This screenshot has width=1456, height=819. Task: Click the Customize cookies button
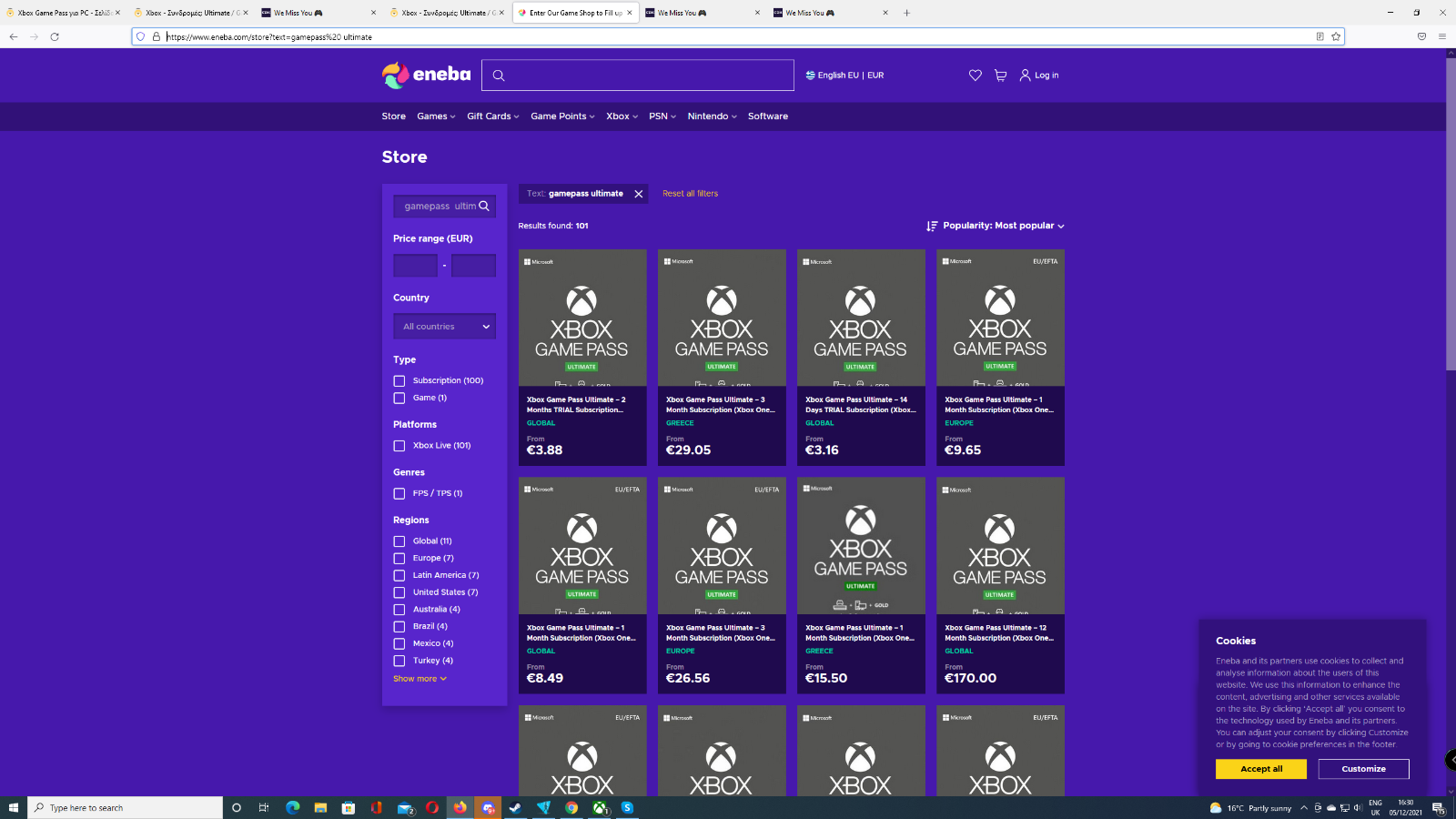[1363, 769]
